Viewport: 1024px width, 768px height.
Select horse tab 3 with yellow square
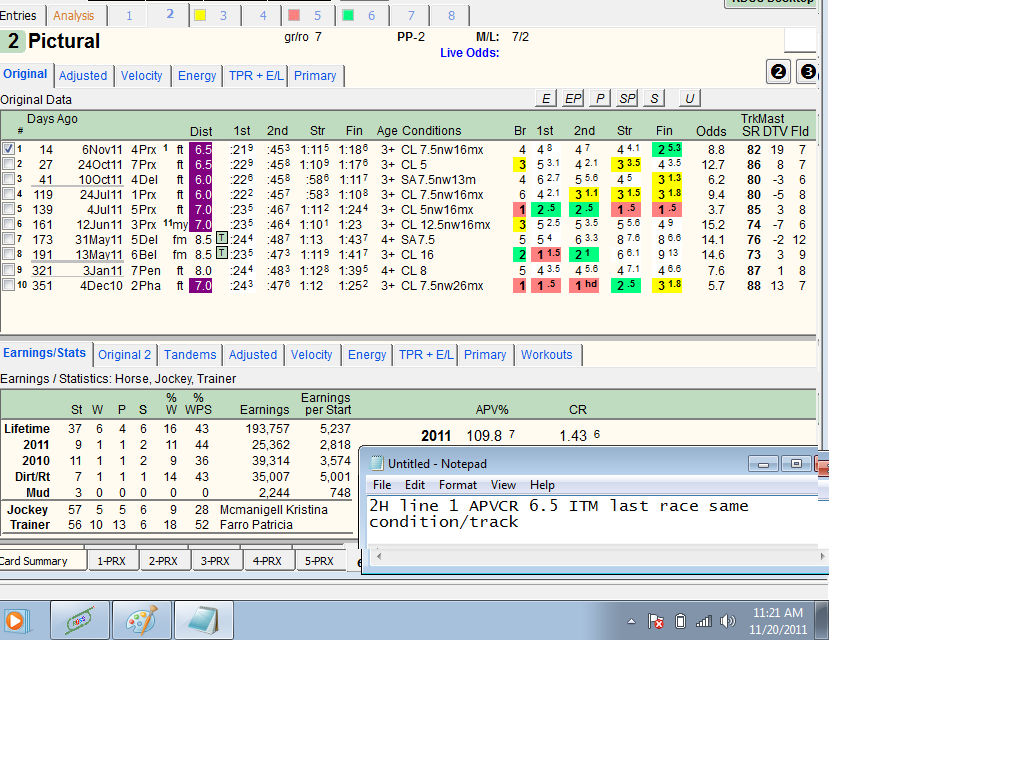[x=214, y=15]
